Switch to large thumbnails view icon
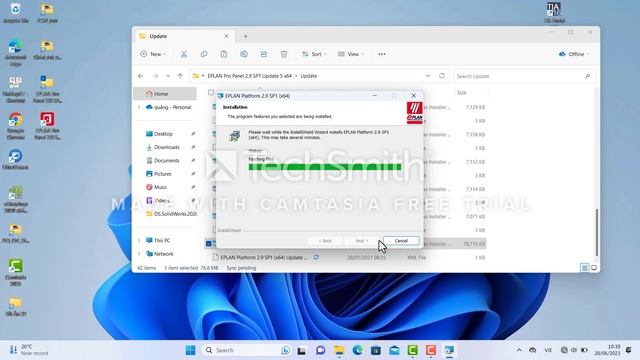This screenshot has width=640, height=360. (594, 268)
